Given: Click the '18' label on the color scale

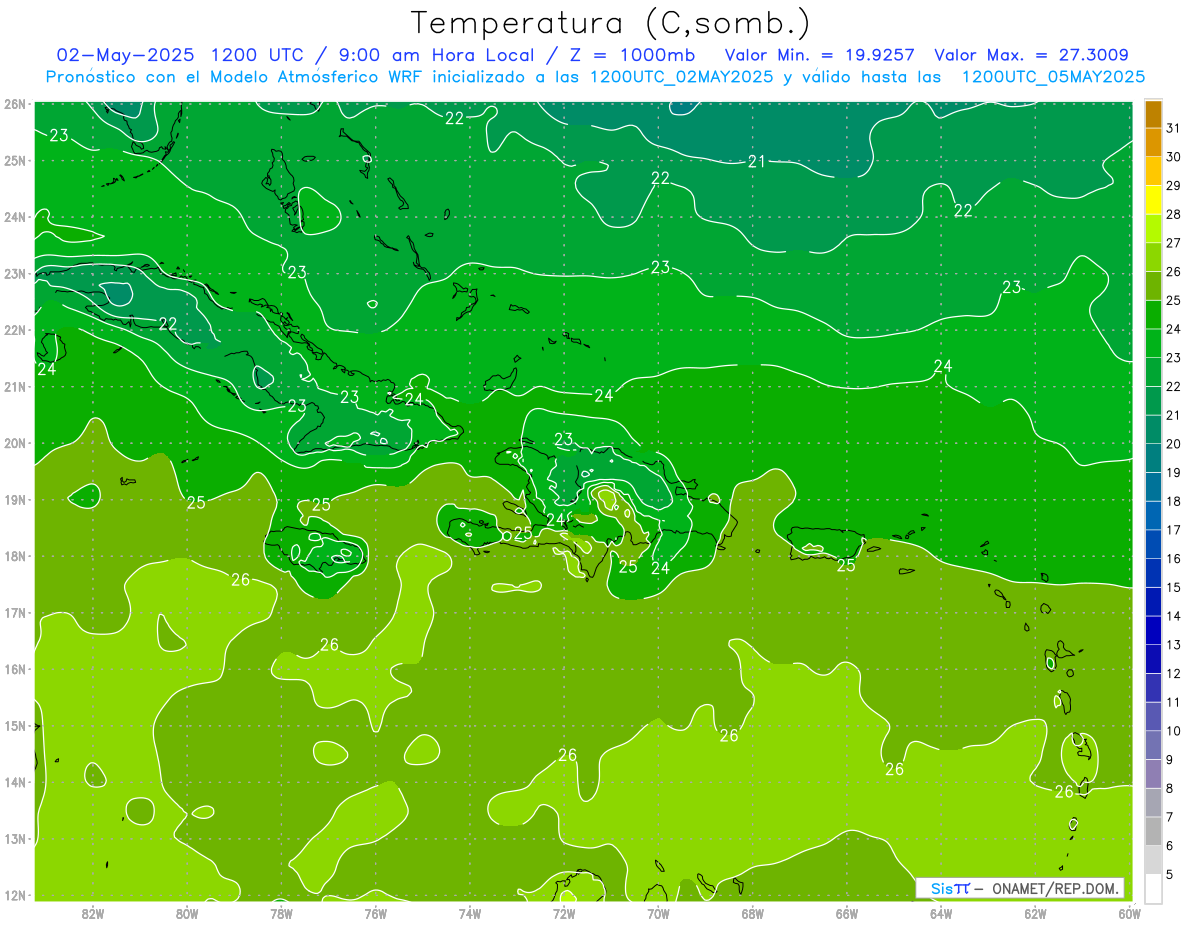Looking at the screenshot, I should (x=1174, y=501).
